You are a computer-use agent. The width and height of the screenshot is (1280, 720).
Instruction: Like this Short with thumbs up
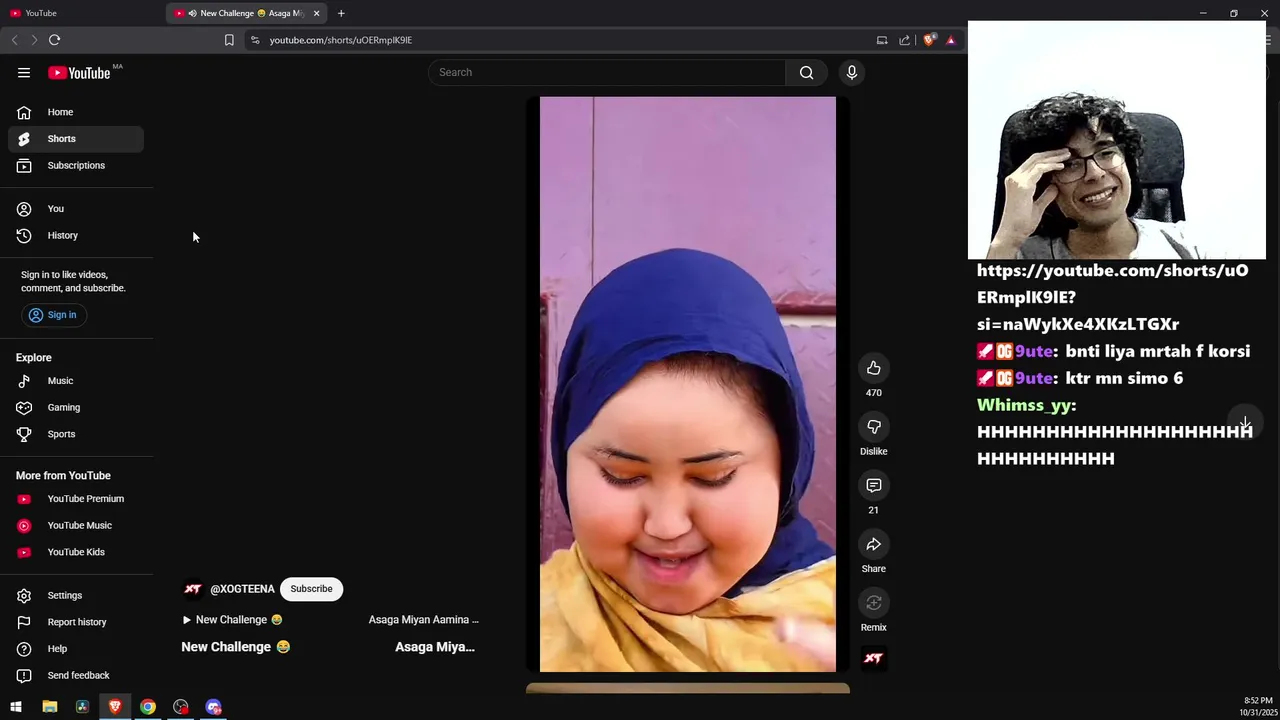[x=874, y=368]
